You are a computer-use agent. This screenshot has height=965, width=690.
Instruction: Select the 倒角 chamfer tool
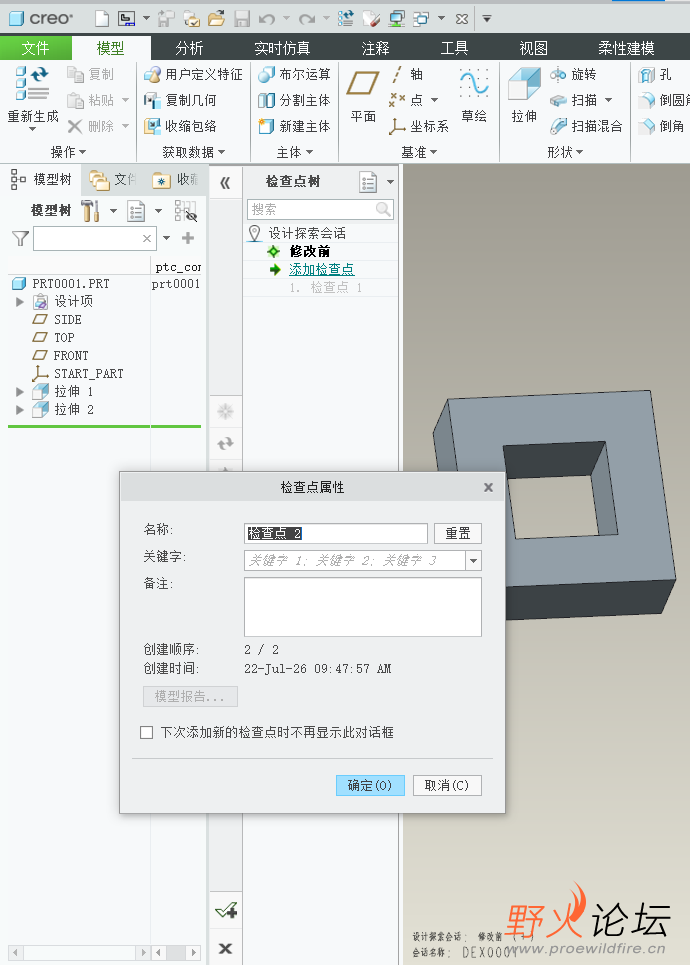(662, 126)
